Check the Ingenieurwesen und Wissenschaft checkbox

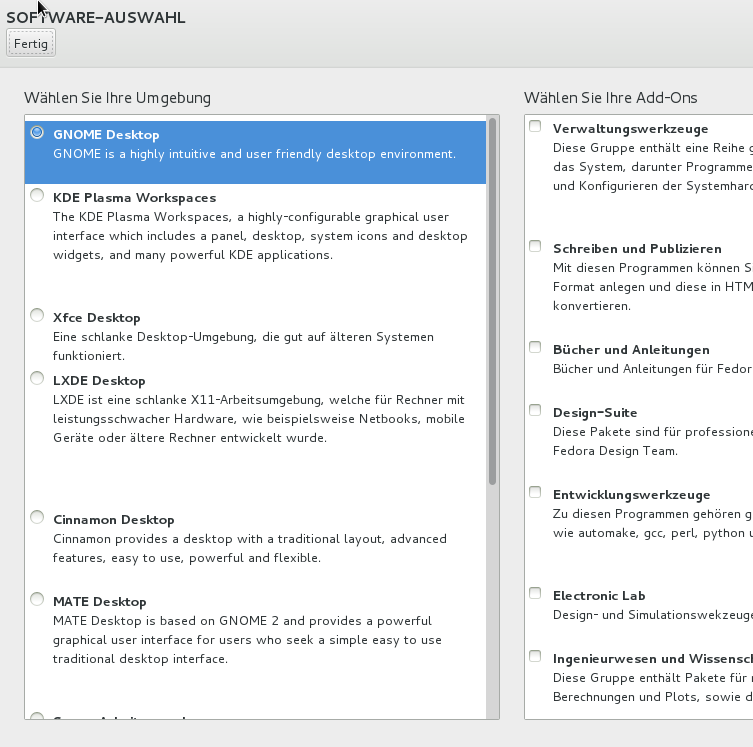[x=535, y=656]
